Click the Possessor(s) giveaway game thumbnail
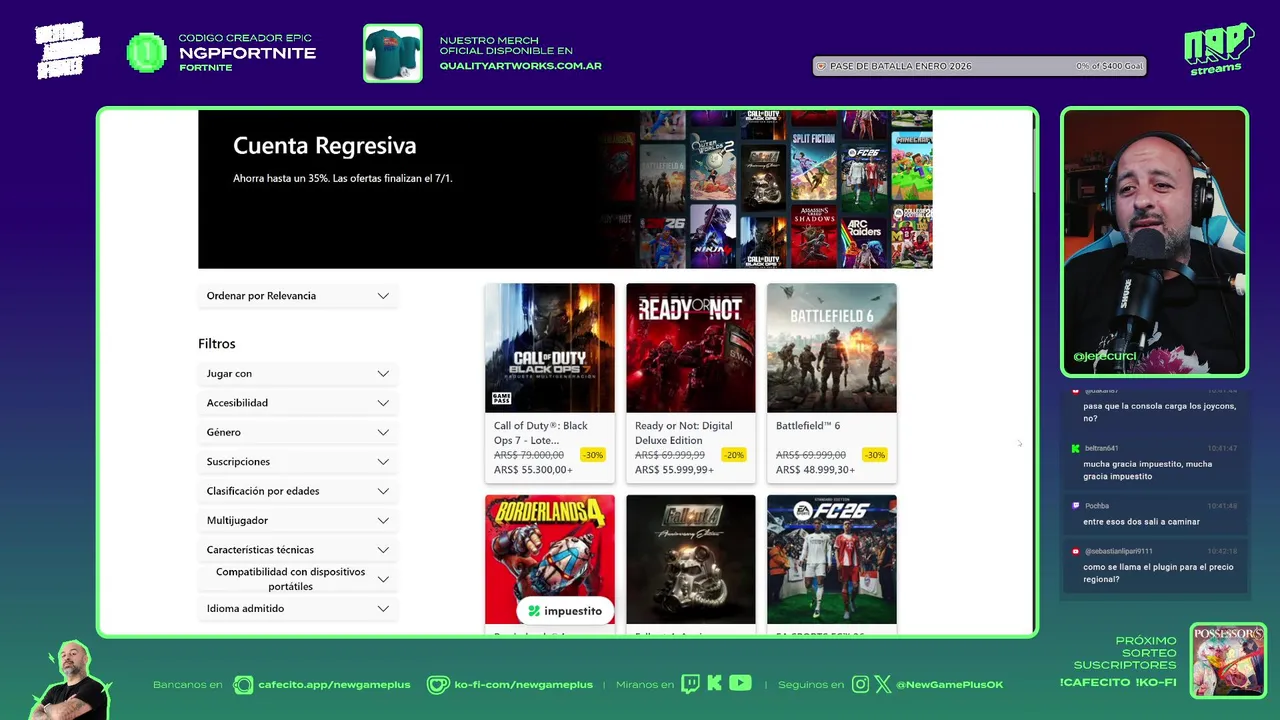The height and width of the screenshot is (720, 1280). (1228, 660)
